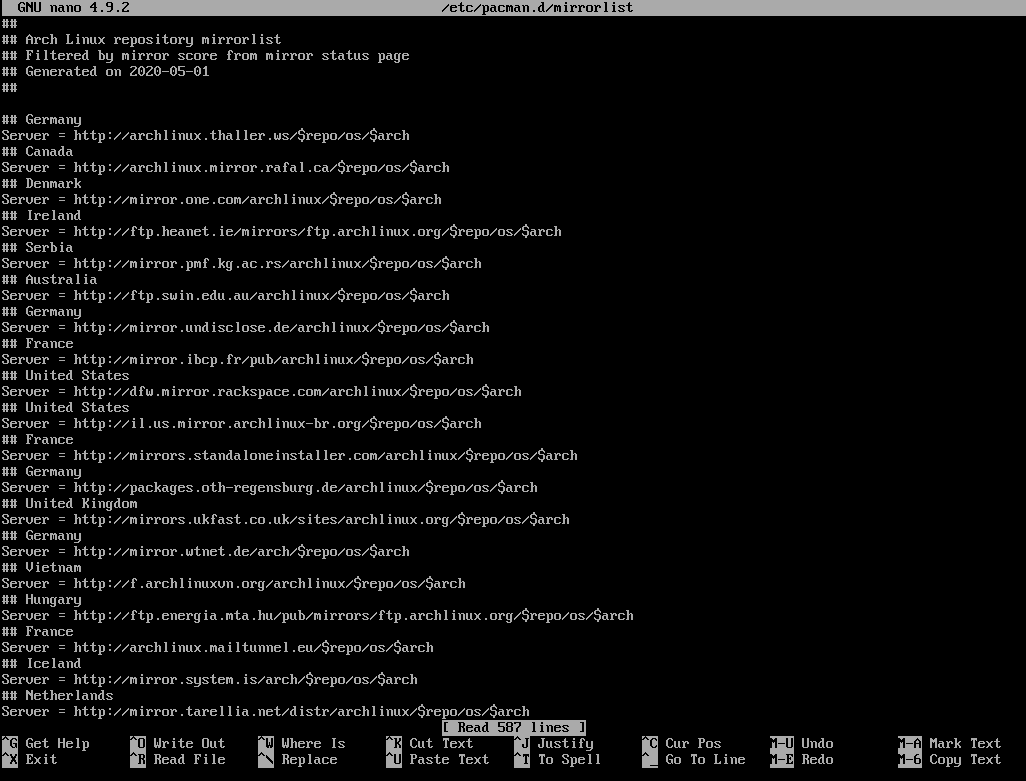Place cursor on archlinux.thaller.ws server line
This screenshot has height=781, width=1026.
[x=205, y=135]
